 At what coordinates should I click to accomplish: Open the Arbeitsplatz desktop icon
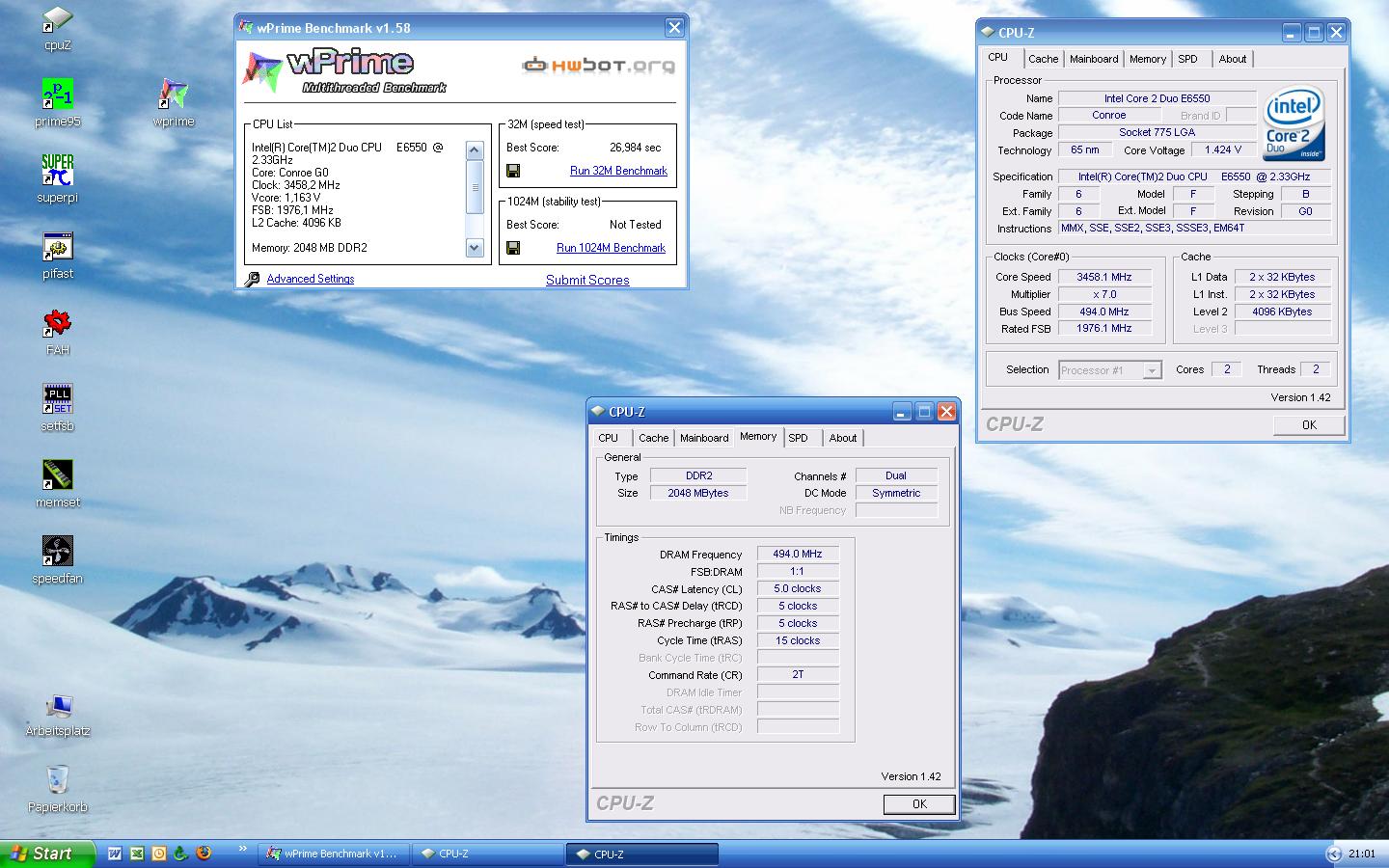pos(58,715)
